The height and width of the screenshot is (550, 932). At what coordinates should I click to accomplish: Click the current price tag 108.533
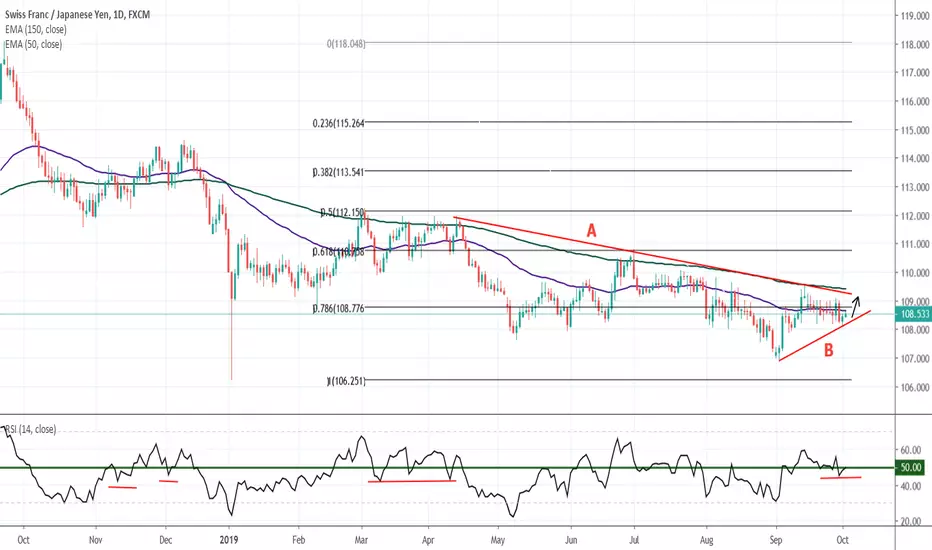pos(914,315)
